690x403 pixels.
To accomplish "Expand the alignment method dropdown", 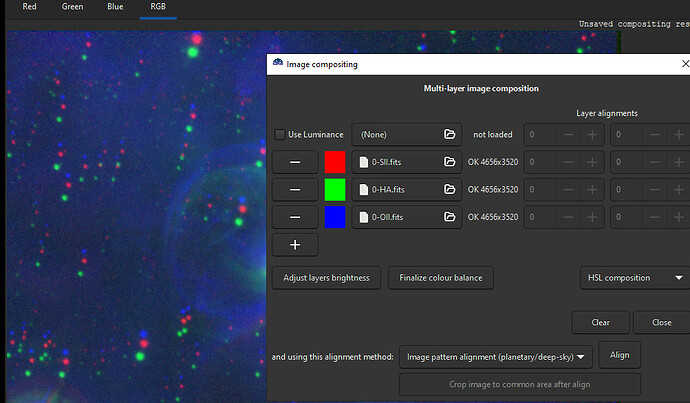I will (x=496, y=356).
